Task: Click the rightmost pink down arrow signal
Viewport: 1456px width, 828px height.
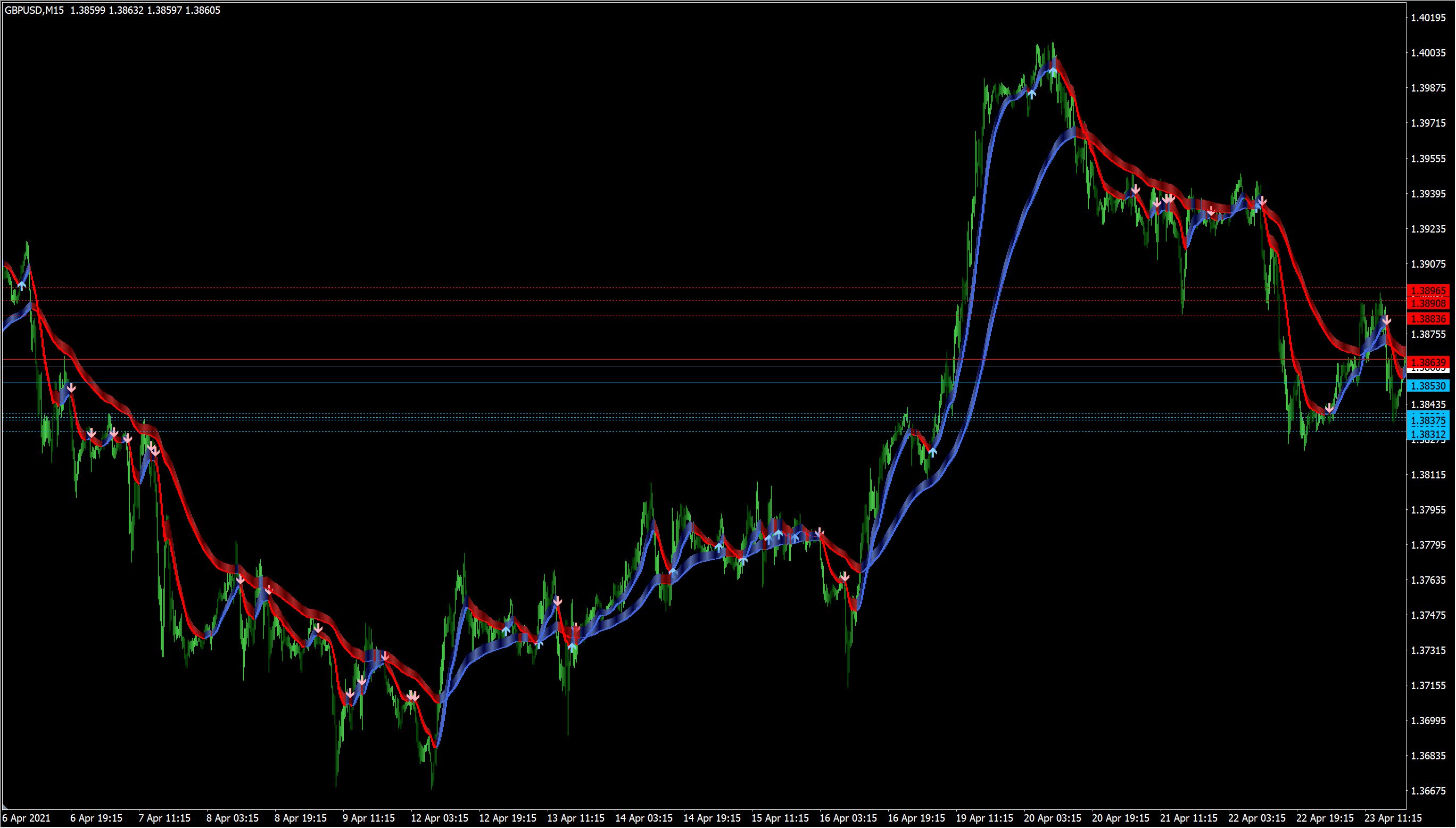Action: click(x=1387, y=320)
